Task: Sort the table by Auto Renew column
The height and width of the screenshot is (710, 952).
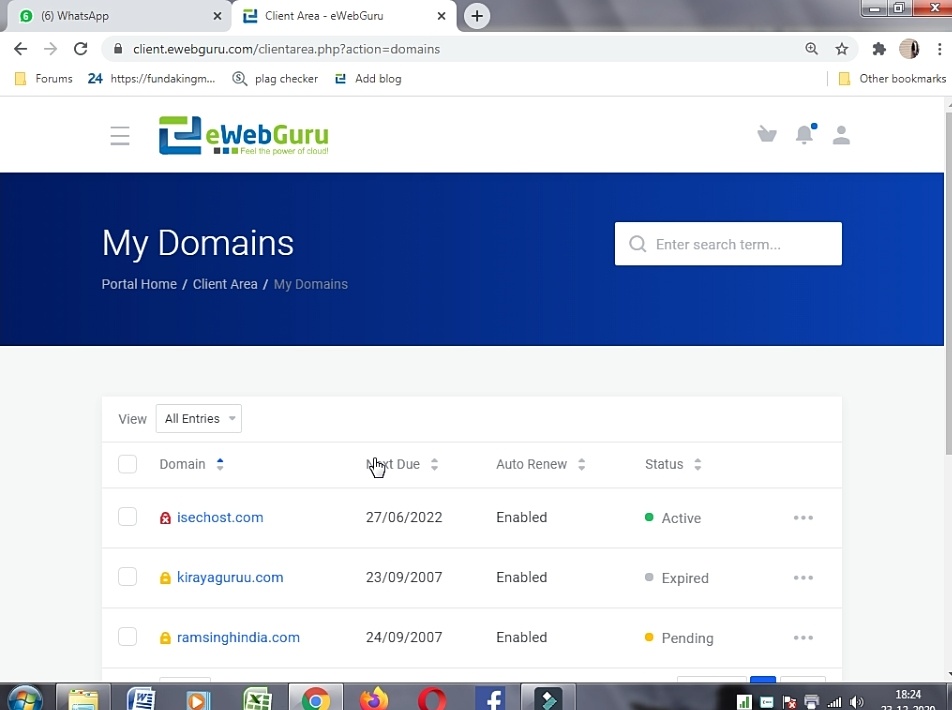Action: pyautogui.click(x=540, y=464)
